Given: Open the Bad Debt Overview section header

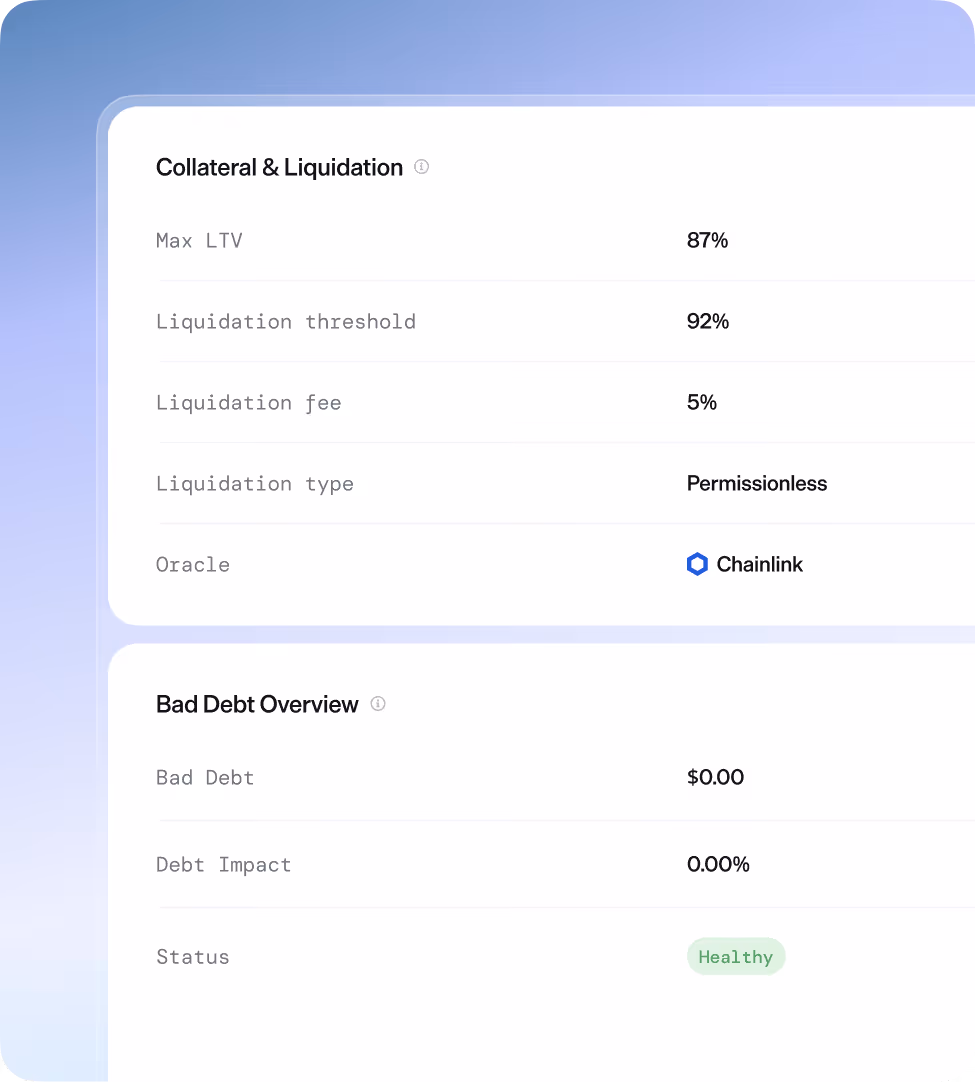Looking at the screenshot, I should tap(256, 704).
